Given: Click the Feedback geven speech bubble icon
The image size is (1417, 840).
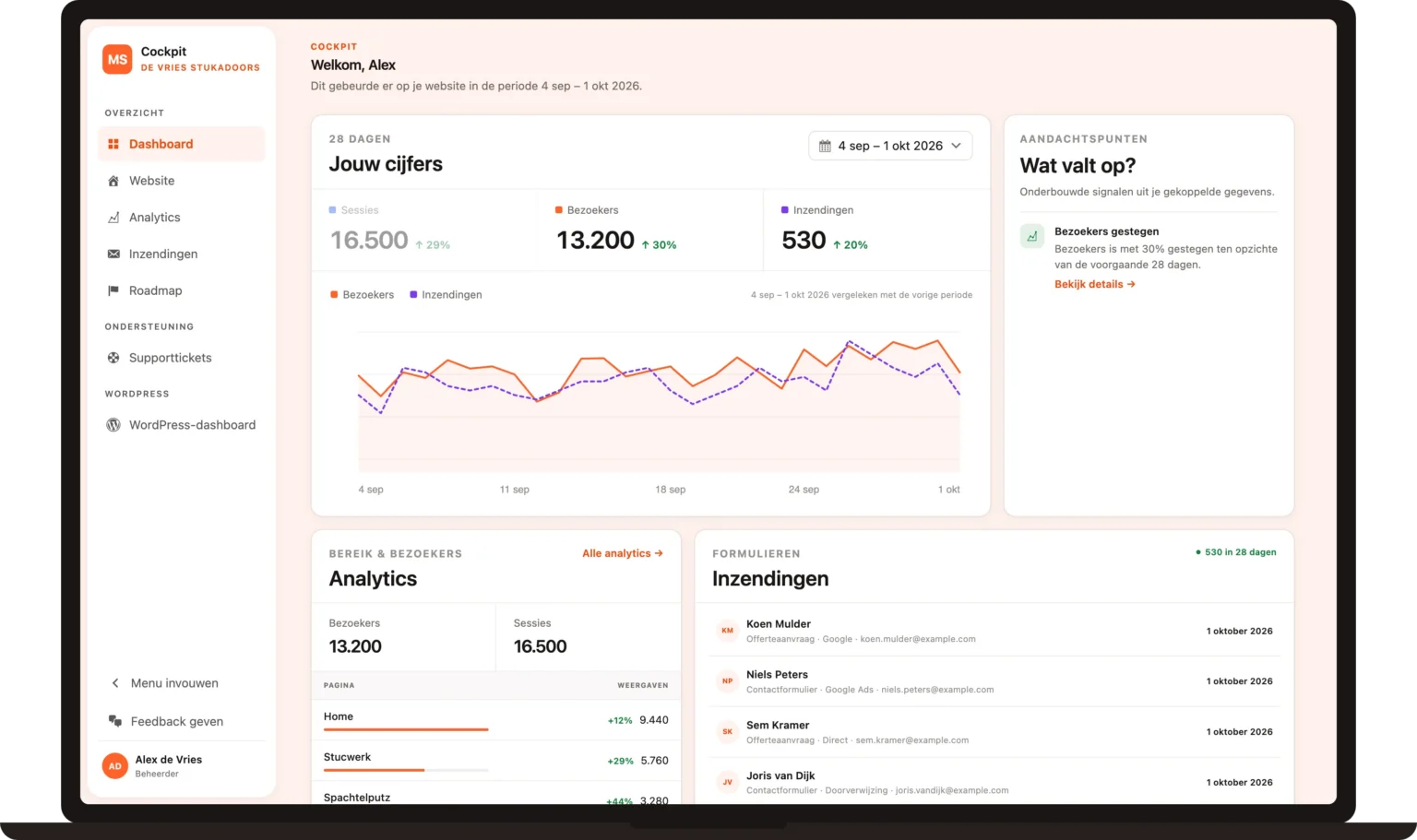Looking at the screenshot, I should [115, 721].
